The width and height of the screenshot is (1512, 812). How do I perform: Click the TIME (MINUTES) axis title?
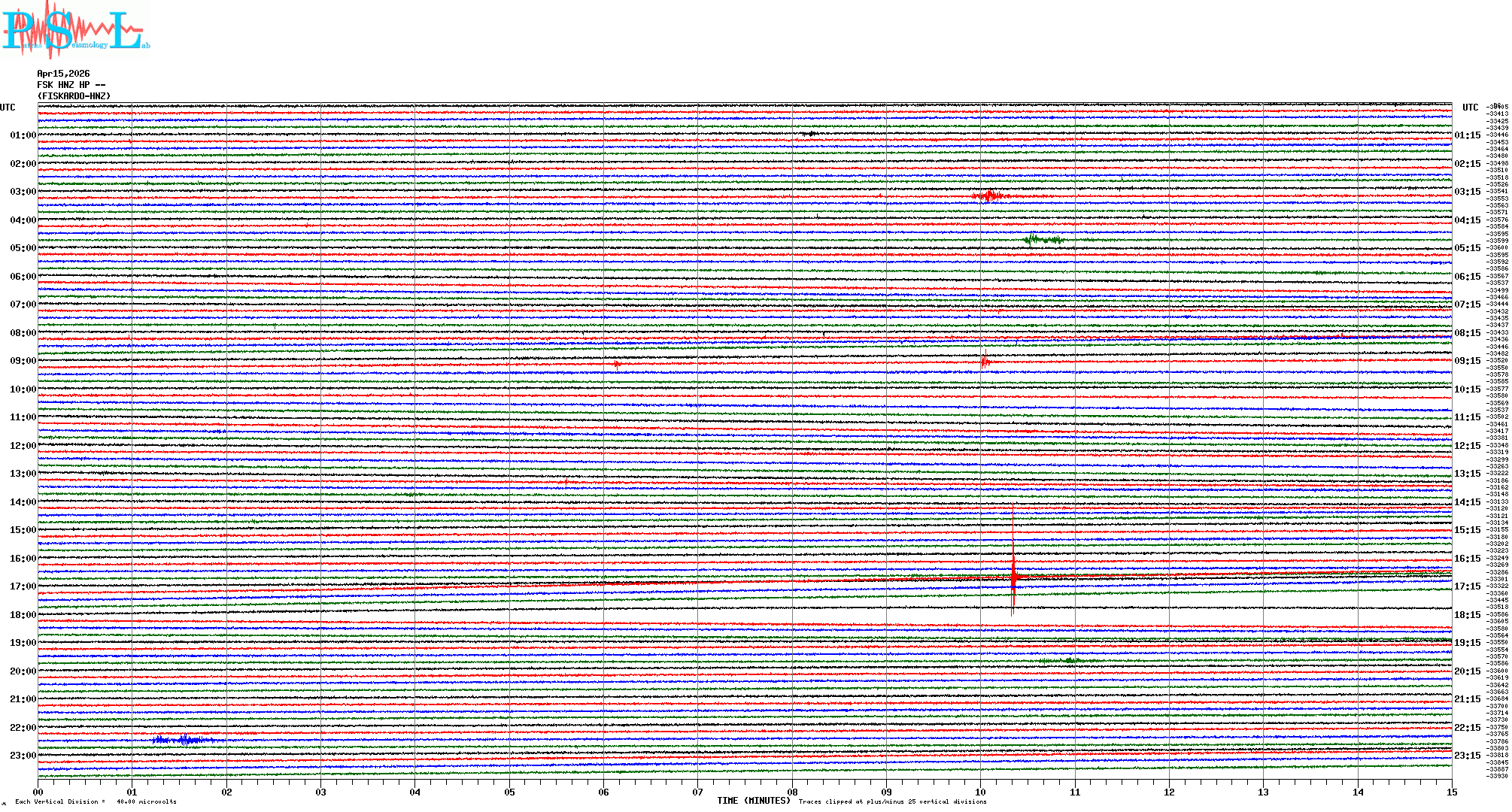754,801
